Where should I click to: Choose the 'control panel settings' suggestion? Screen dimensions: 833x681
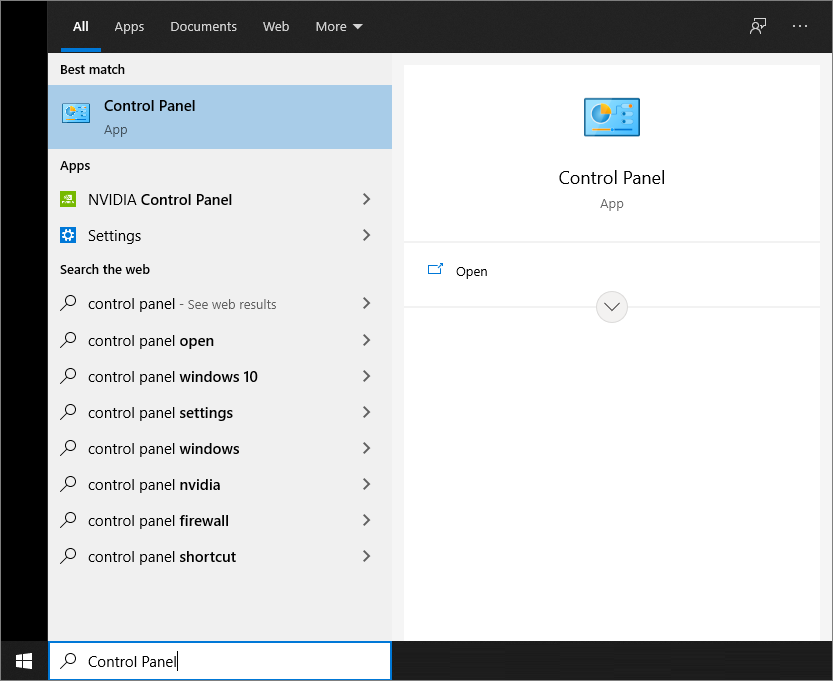pos(220,412)
